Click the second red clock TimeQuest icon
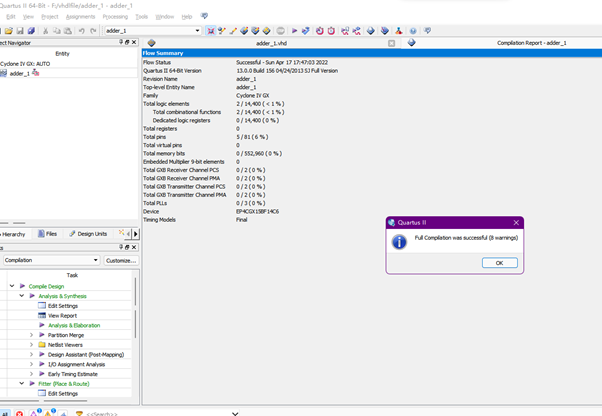 (331, 31)
